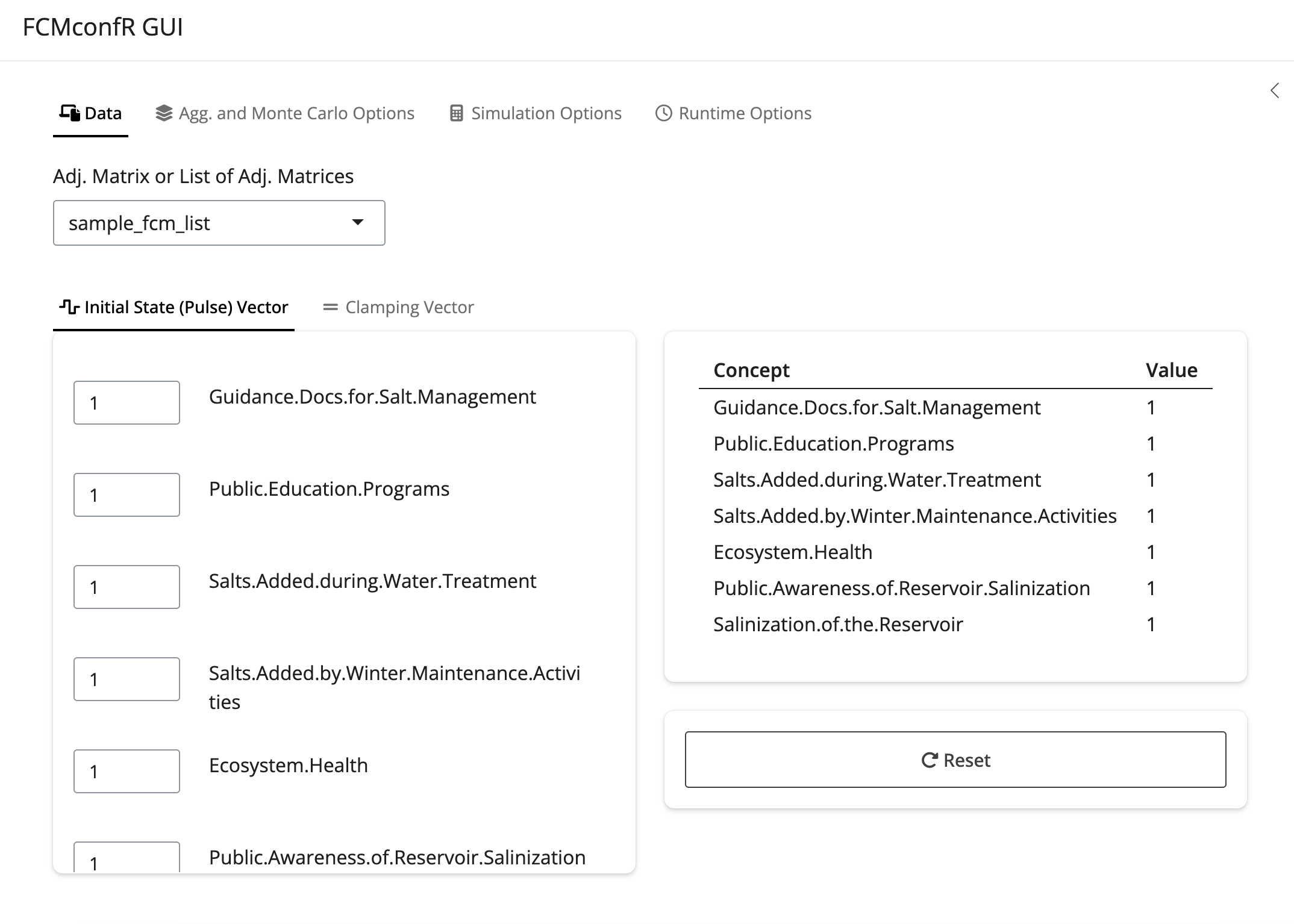
Task: Select Public.Education.Programs row in the table
Action: coord(955,443)
